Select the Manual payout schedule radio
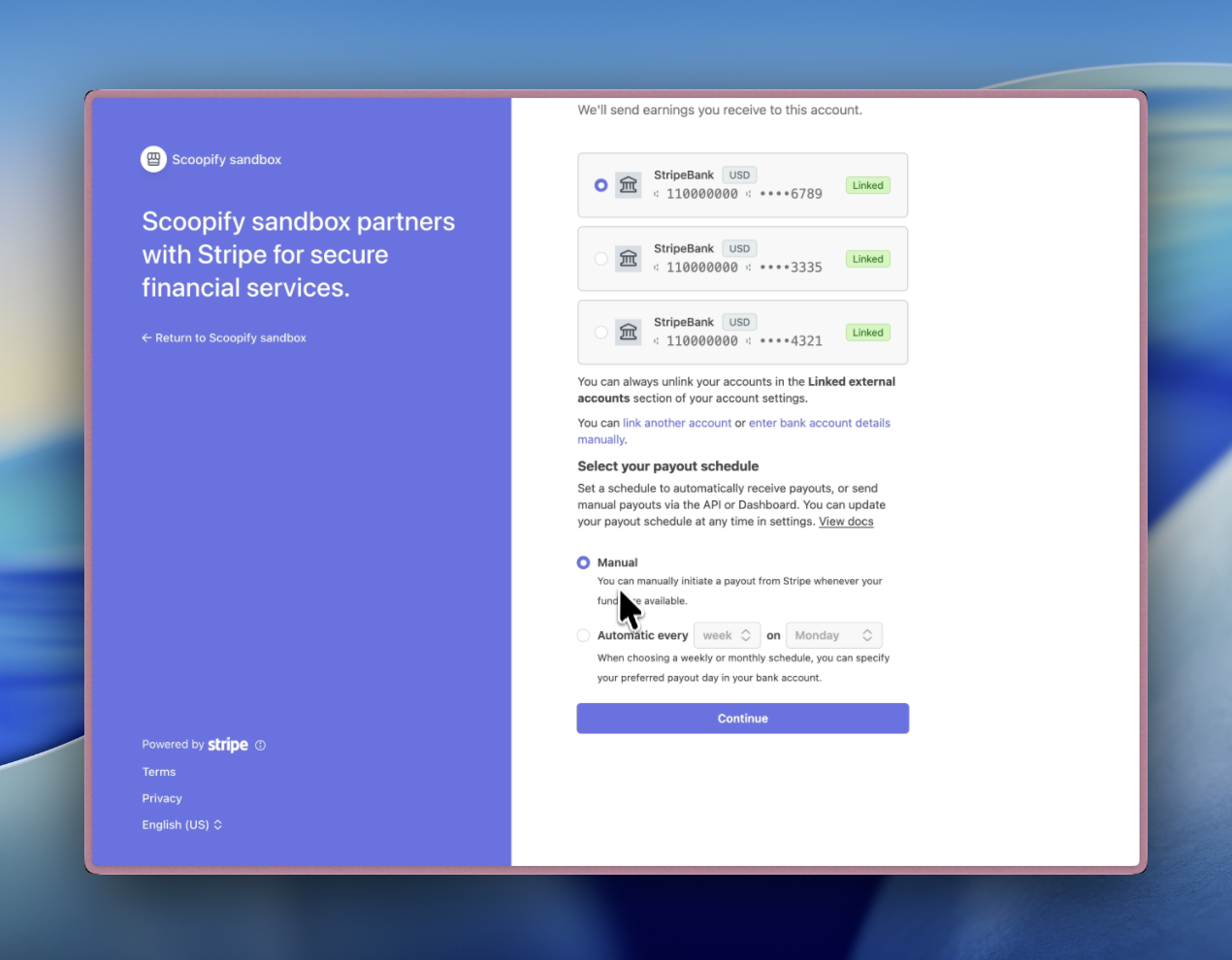This screenshot has width=1232, height=960. pos(583,562)
